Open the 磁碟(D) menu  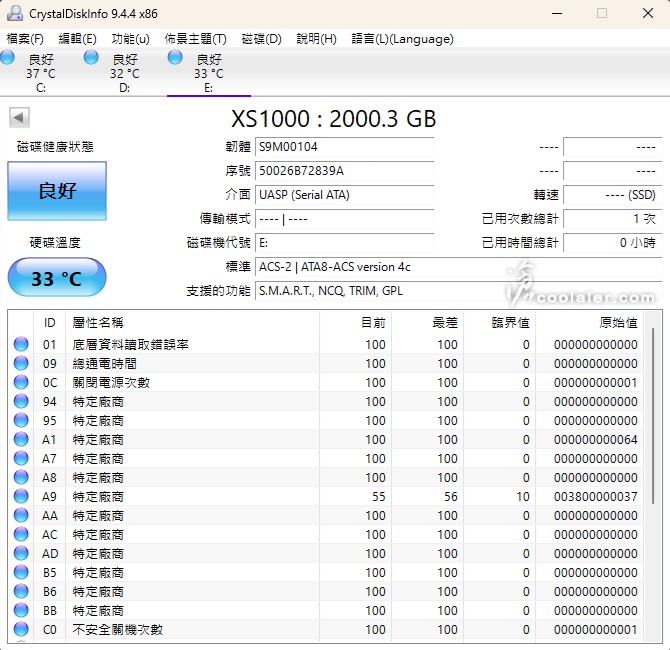click(262, 39)
